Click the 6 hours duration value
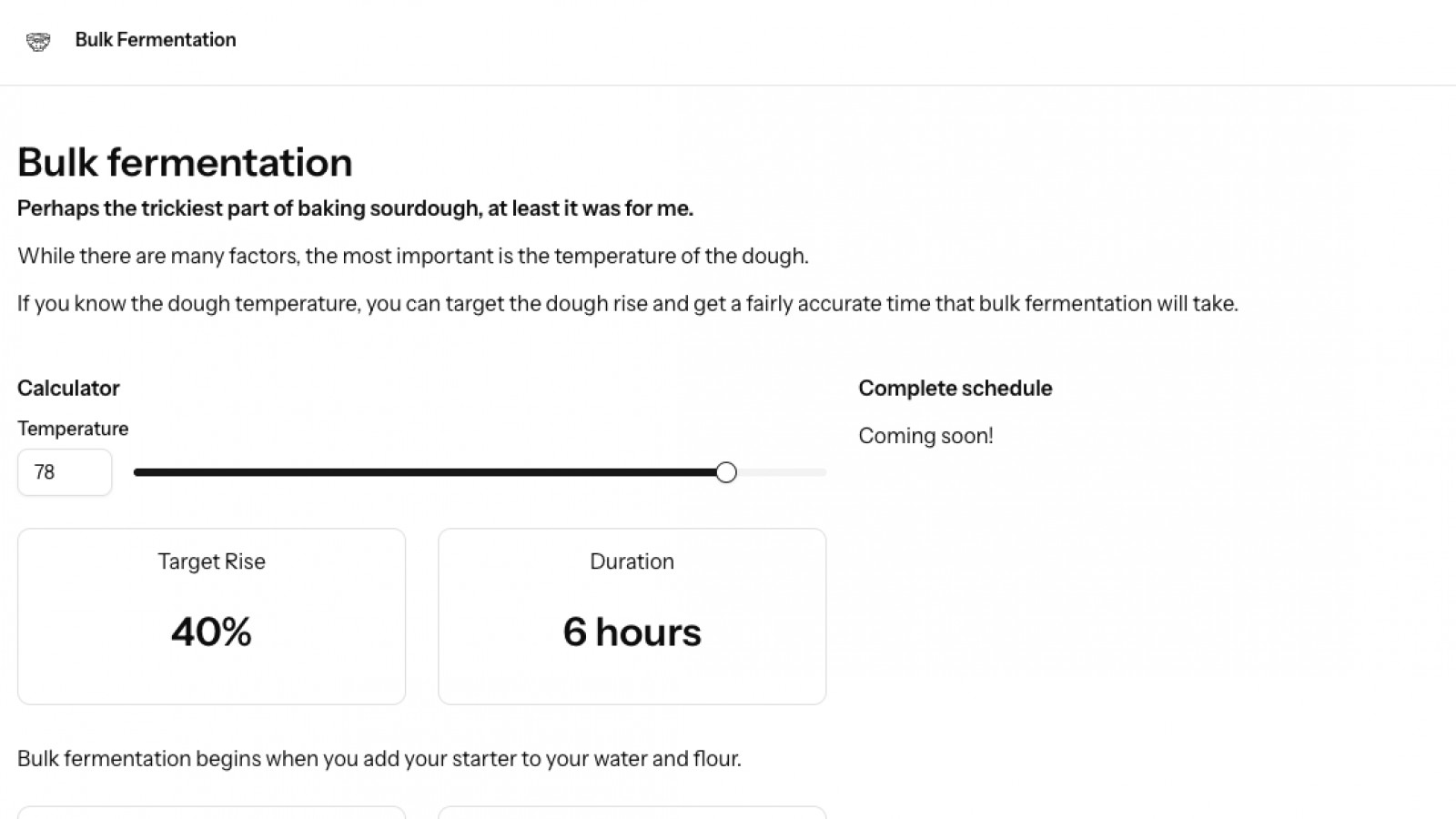This screenshot has height=819, width=1456. coord(632,632)
